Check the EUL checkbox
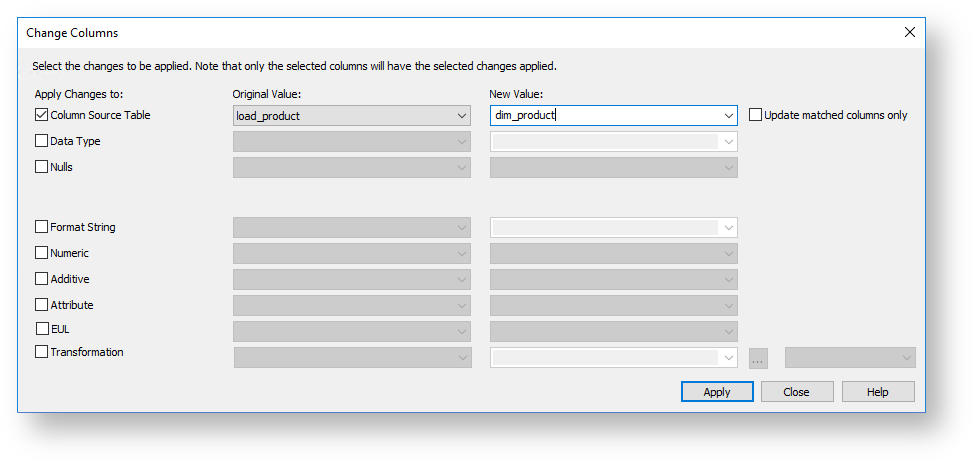This screenshot has height=463, width=974. (41, 328)
